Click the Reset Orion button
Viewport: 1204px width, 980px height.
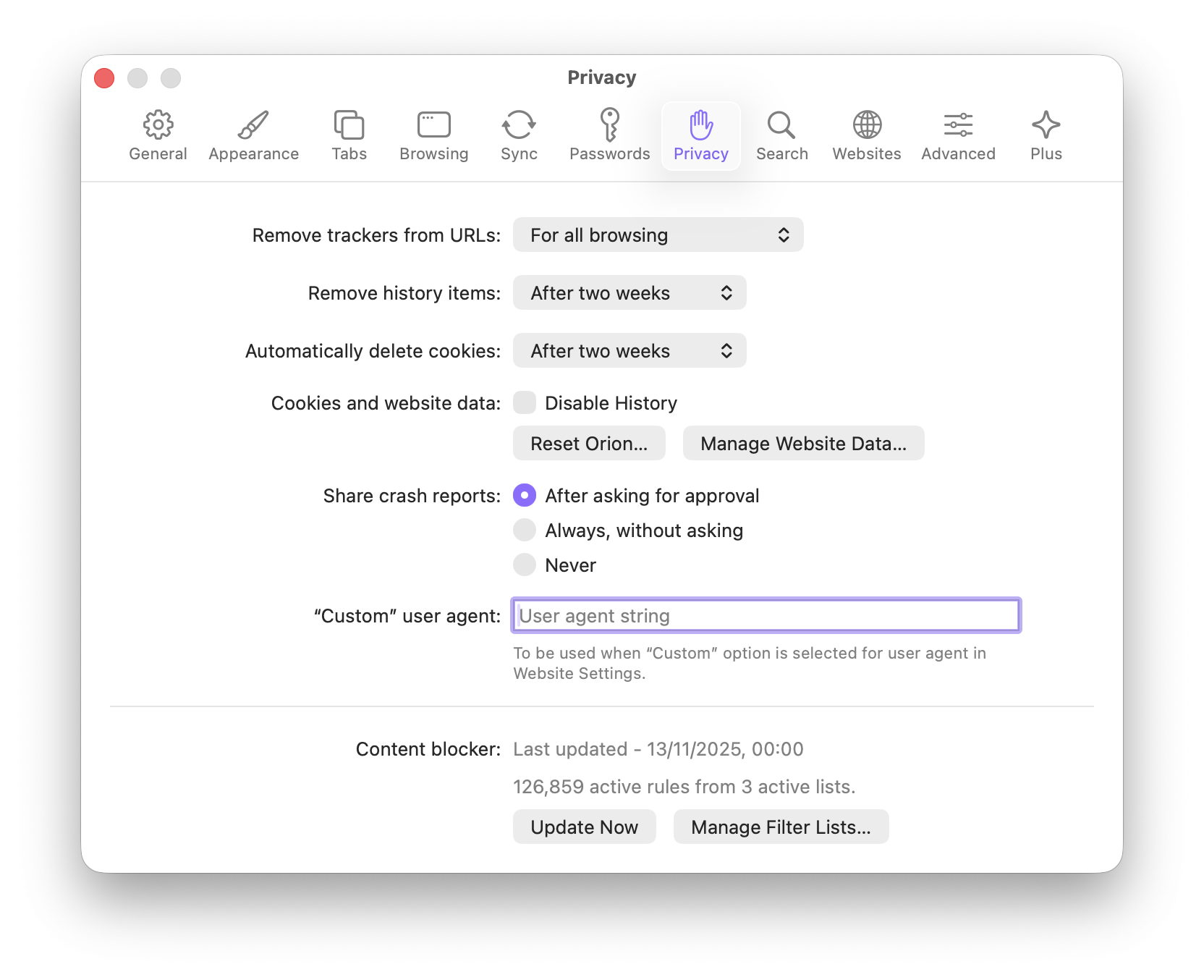(x=588, y=443)
